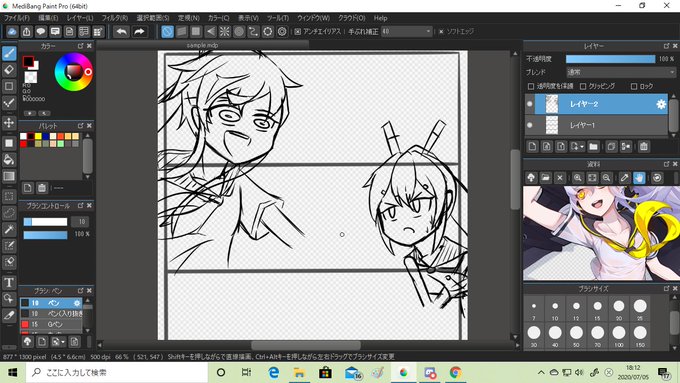Switch to the sample.mdp tab
The width and height of the screenshot is (680, 383).
pyautogui.click(x=203, y=45)
